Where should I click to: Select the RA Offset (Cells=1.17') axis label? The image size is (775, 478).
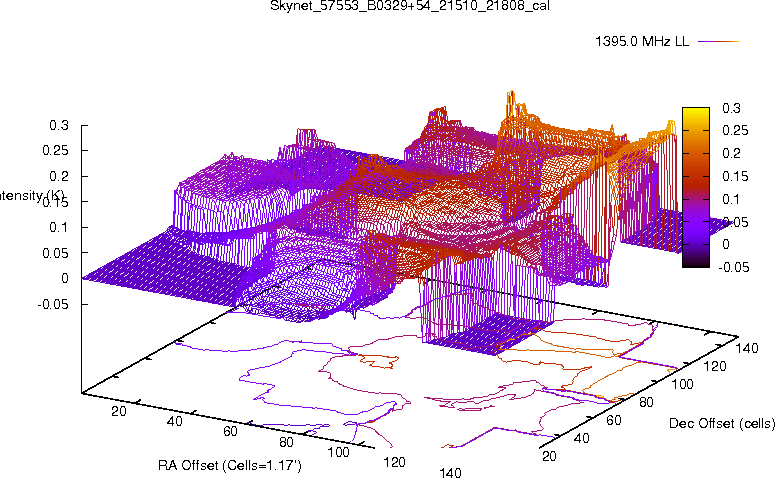229,465
